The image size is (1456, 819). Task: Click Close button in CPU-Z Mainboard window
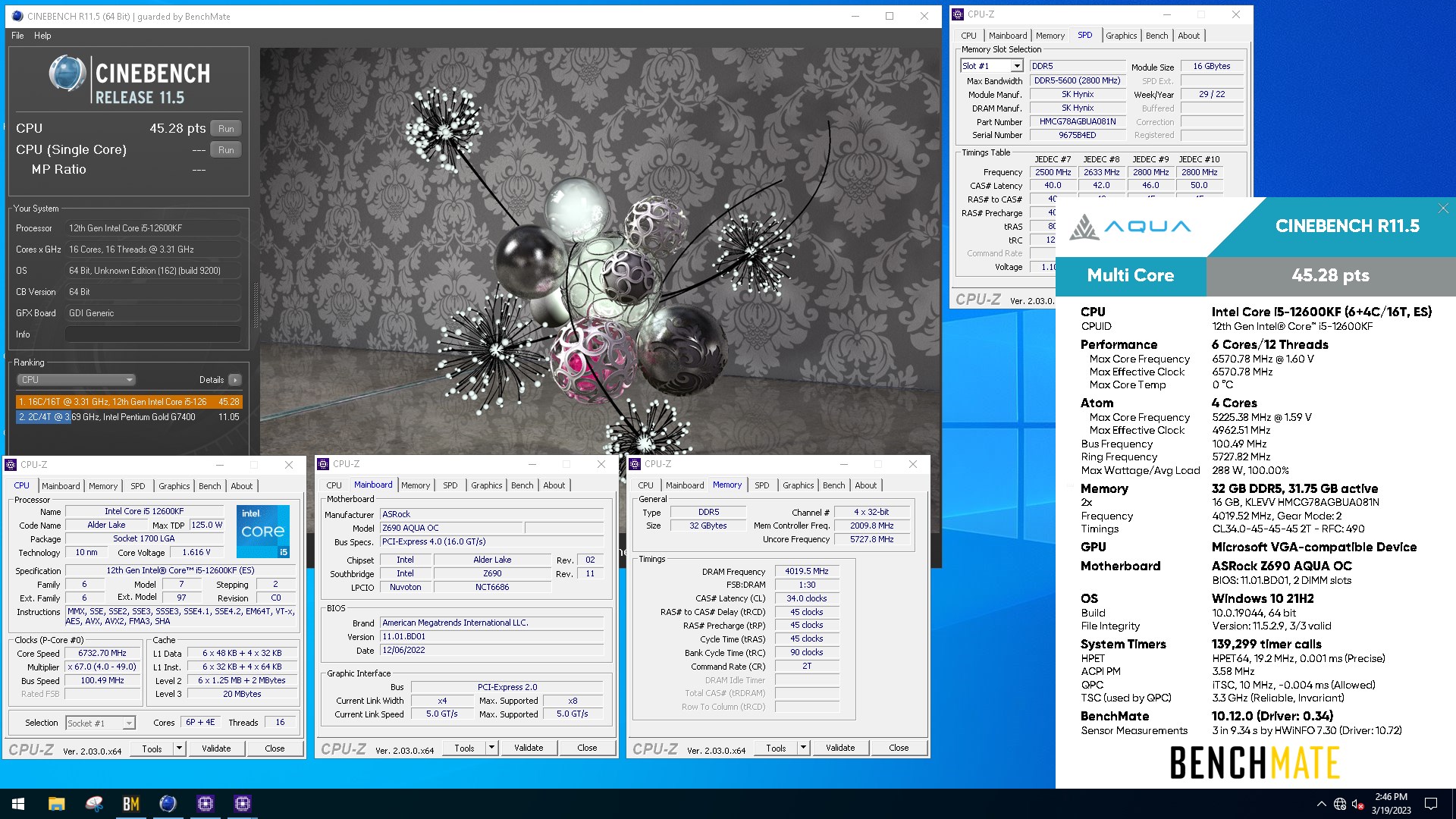click(x=587, y=748)
